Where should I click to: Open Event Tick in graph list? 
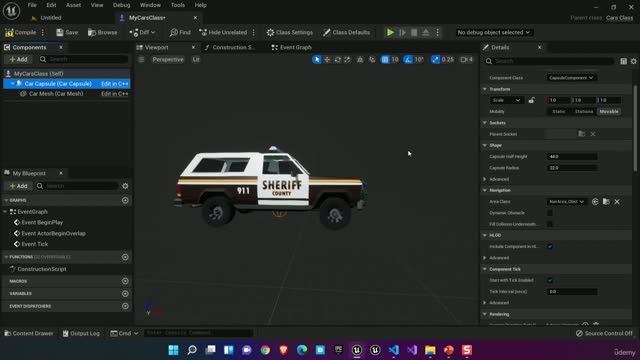click(35, 244)
